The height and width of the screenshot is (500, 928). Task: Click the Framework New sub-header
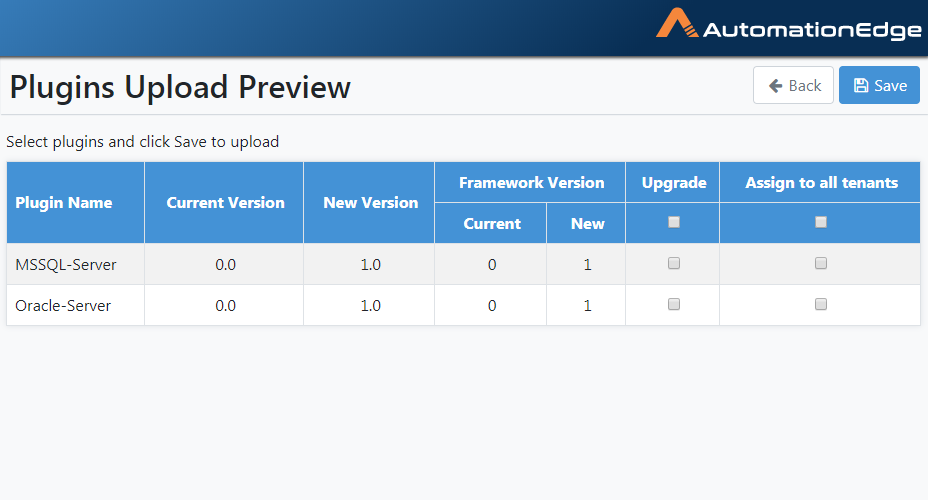(588, 224)
